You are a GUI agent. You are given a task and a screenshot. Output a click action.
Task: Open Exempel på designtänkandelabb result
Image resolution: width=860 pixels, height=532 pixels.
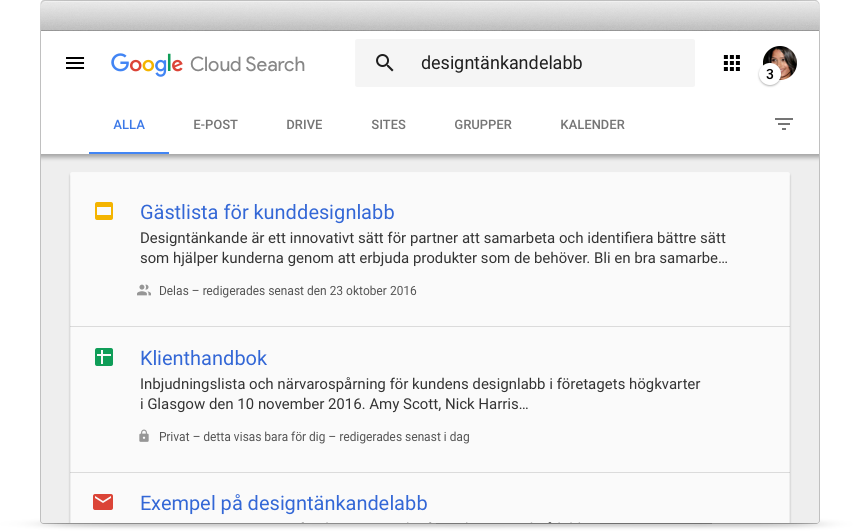[284, 503]
